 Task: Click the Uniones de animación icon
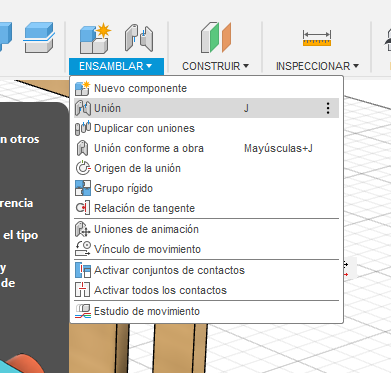82,229
